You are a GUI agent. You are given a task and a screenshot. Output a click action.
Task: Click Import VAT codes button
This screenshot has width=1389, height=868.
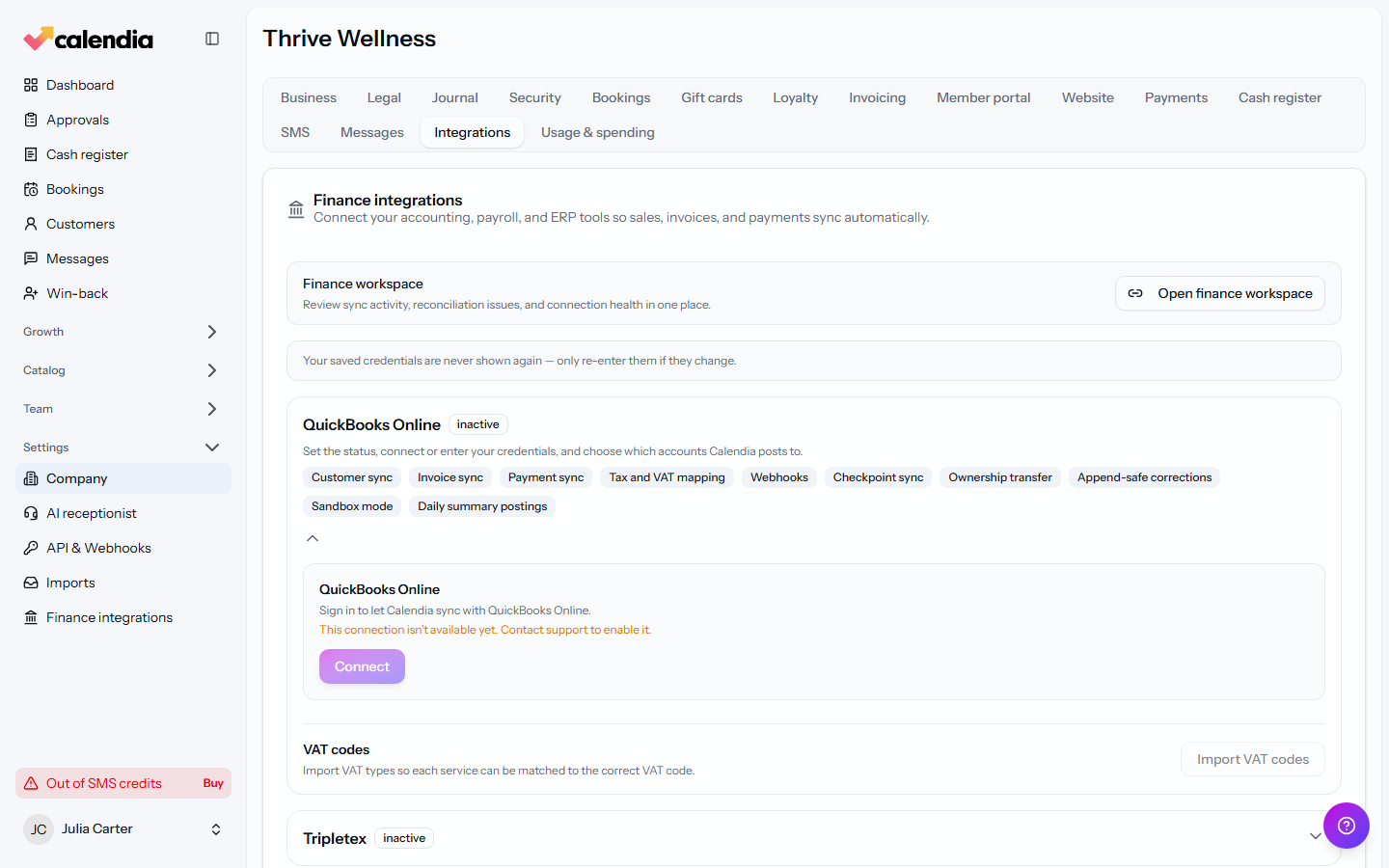coord(1253,759)
